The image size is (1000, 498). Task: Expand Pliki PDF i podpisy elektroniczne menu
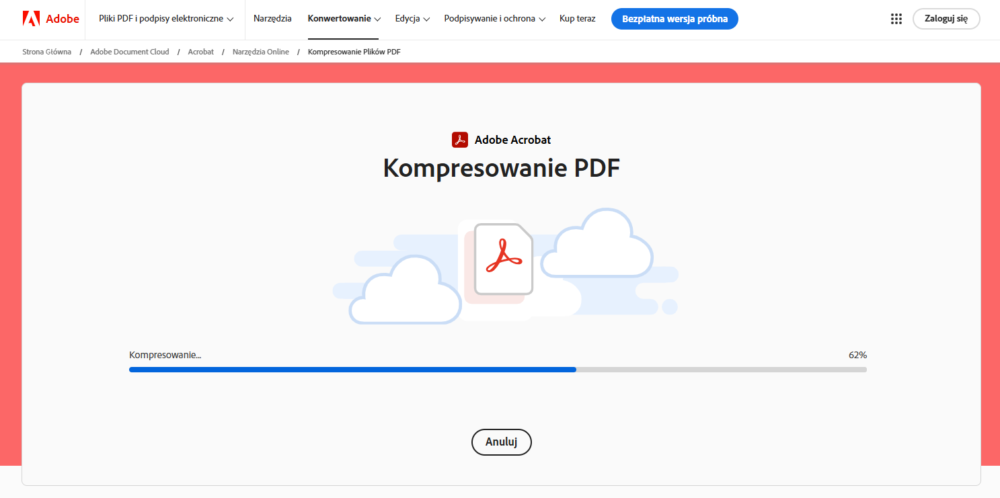[x=166, y=18]
